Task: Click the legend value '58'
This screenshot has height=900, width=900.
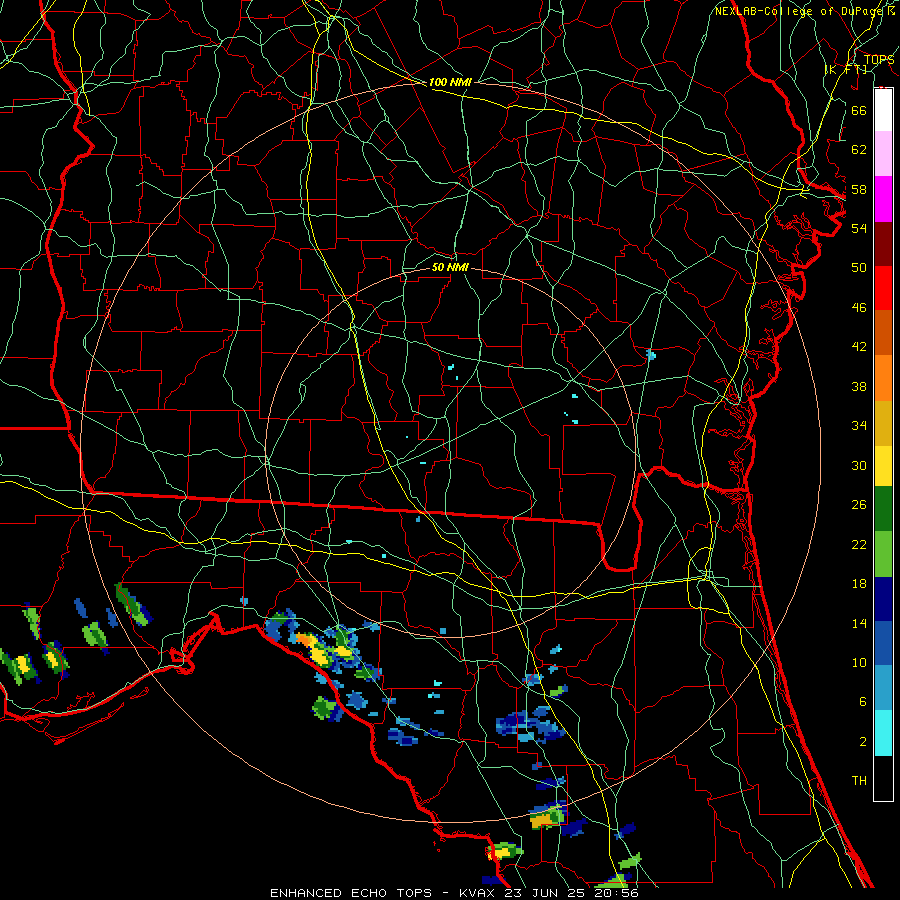Action: click(x=859, y=189)
